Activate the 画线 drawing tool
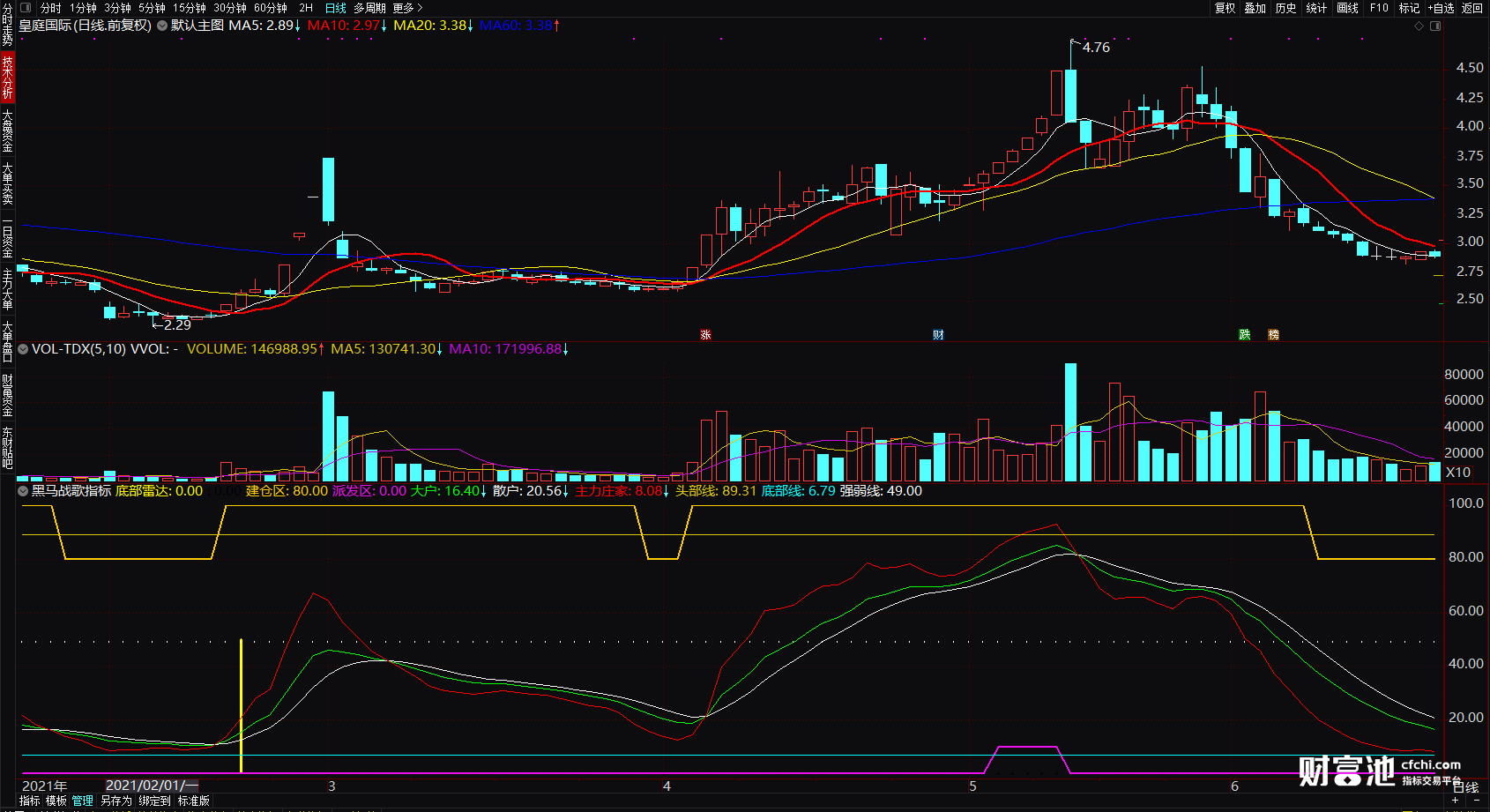Viewport: 1490px width, 812px height. pos(1348,8)
